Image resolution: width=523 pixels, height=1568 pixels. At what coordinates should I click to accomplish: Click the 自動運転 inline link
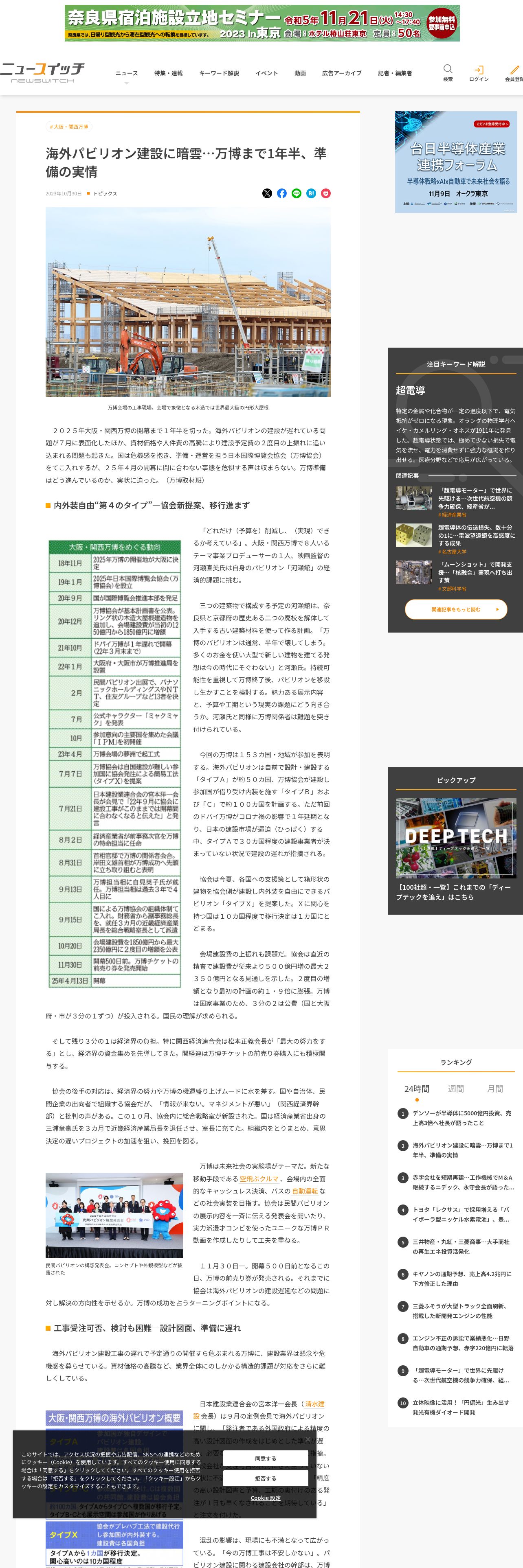click(304, 1191)
